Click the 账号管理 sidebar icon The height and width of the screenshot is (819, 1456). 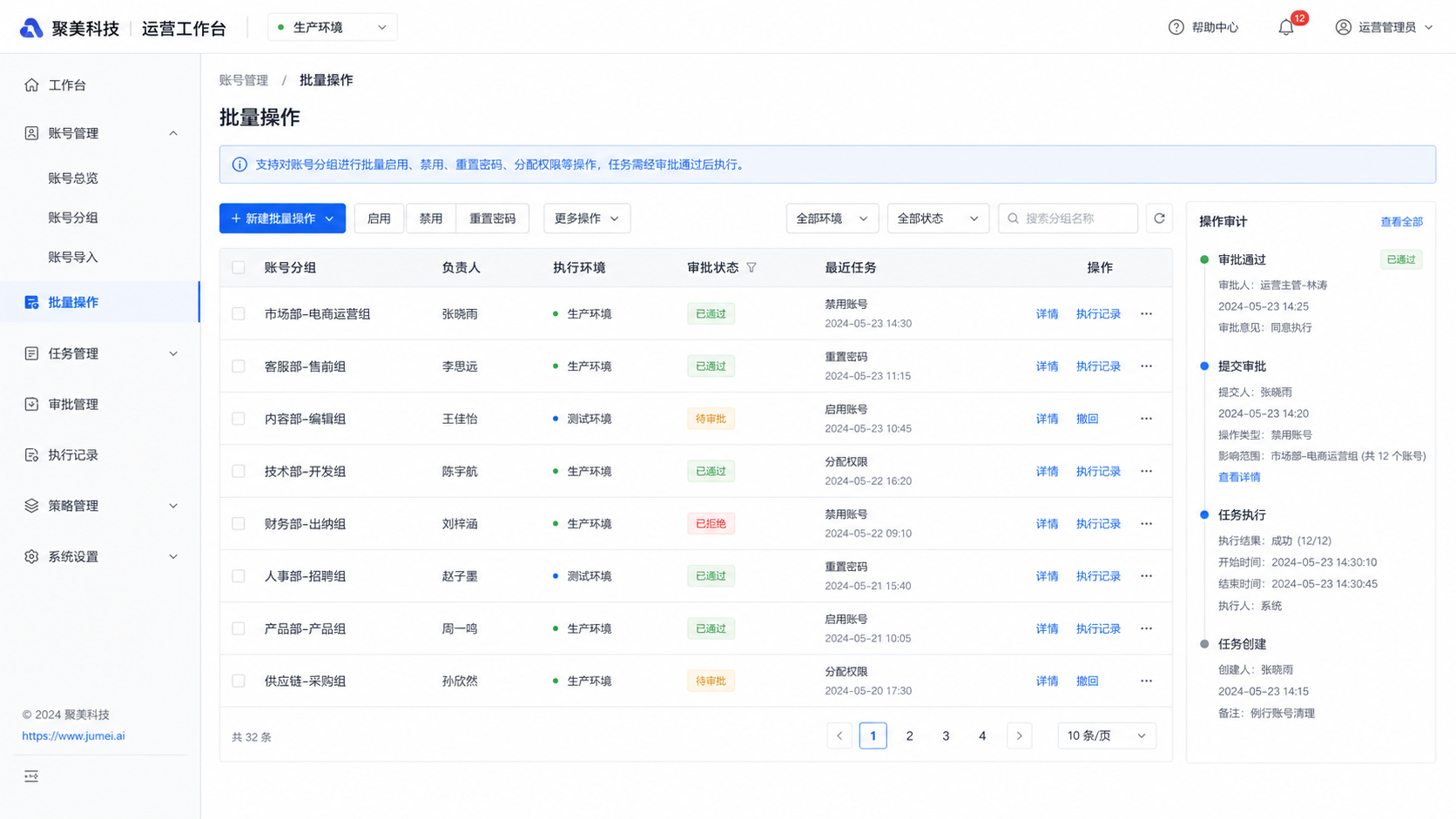point(31,133)
